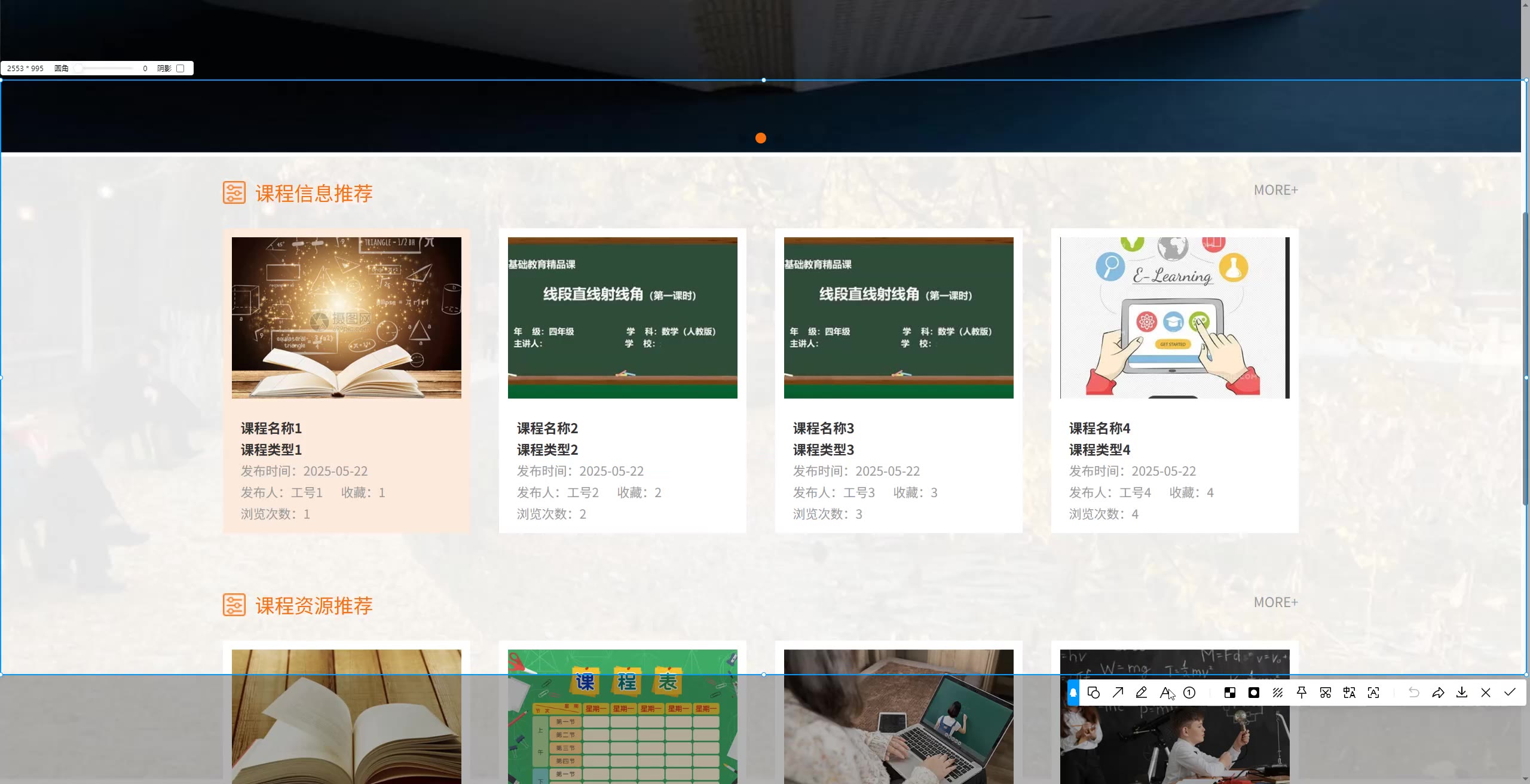This screenshot has height=784, width=1530.
Task: Click the 课程名称2 course title
Action: click(x=547, y=428)
